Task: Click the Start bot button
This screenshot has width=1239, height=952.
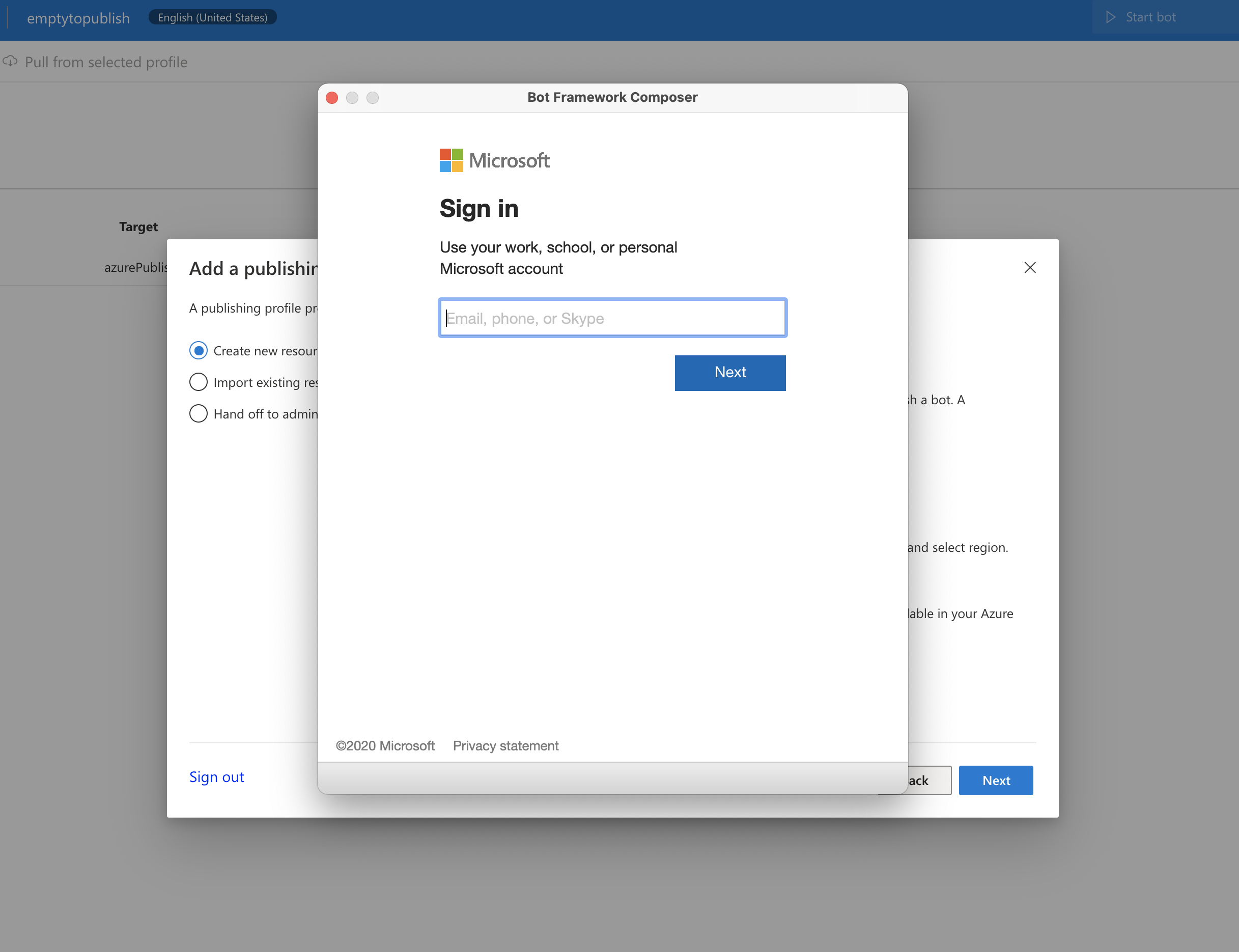Action: (x=1164, y=17)
